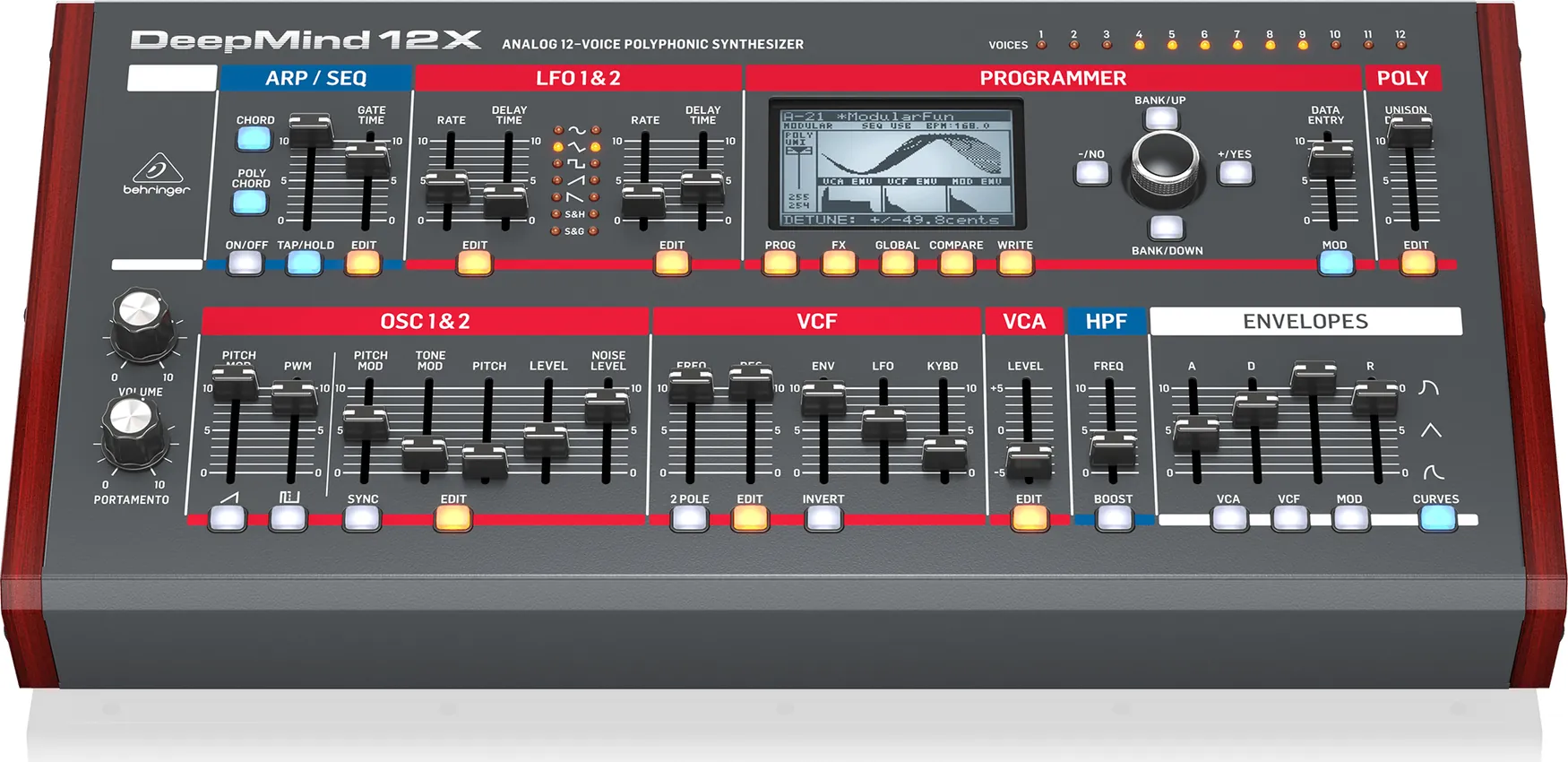Image resolution: width=1568 pixels, height=762 pixels.
Task: Click the envelope sustain fader
Action: coord(1314,377)
